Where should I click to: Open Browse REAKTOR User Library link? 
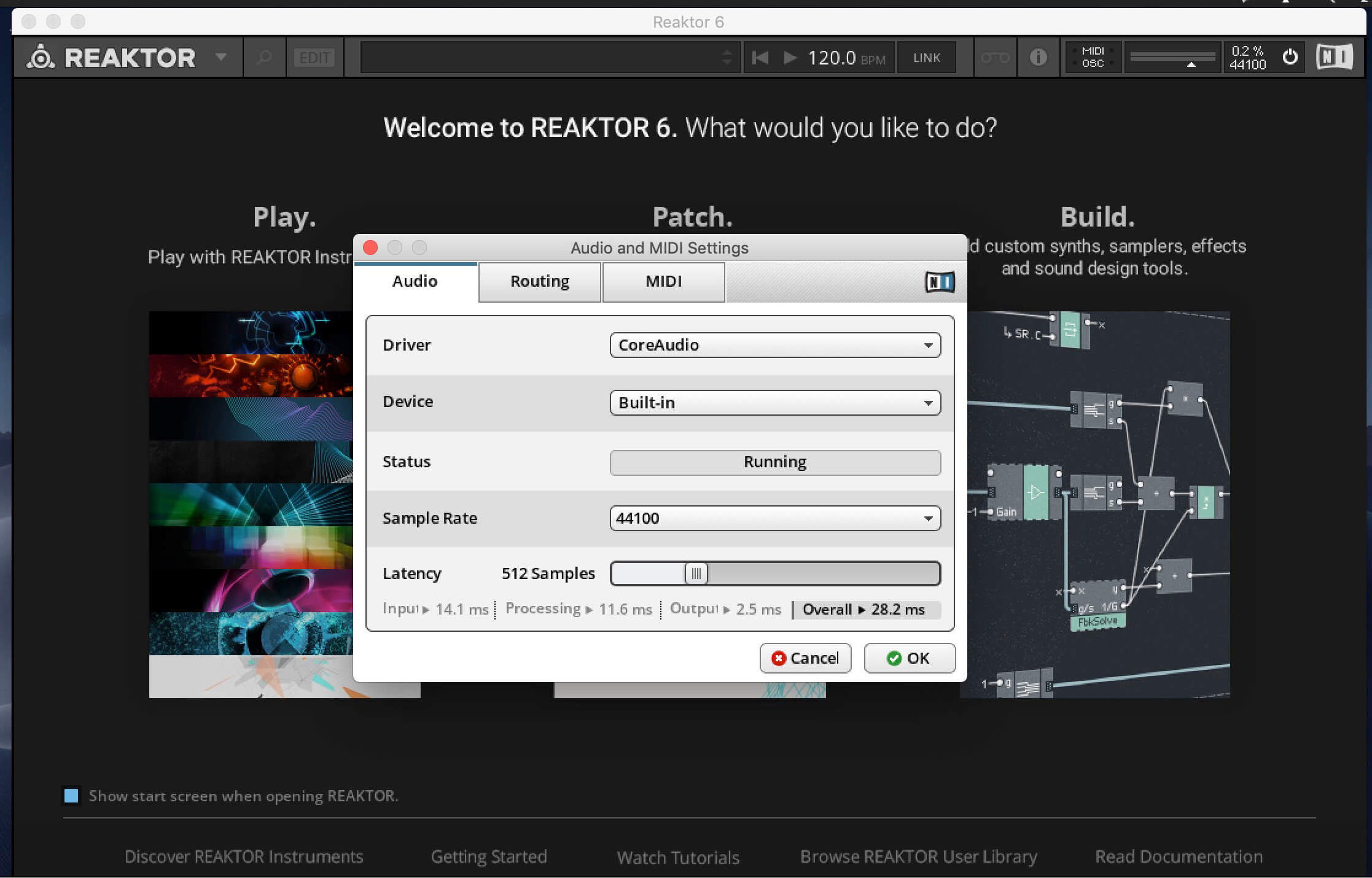919,857
